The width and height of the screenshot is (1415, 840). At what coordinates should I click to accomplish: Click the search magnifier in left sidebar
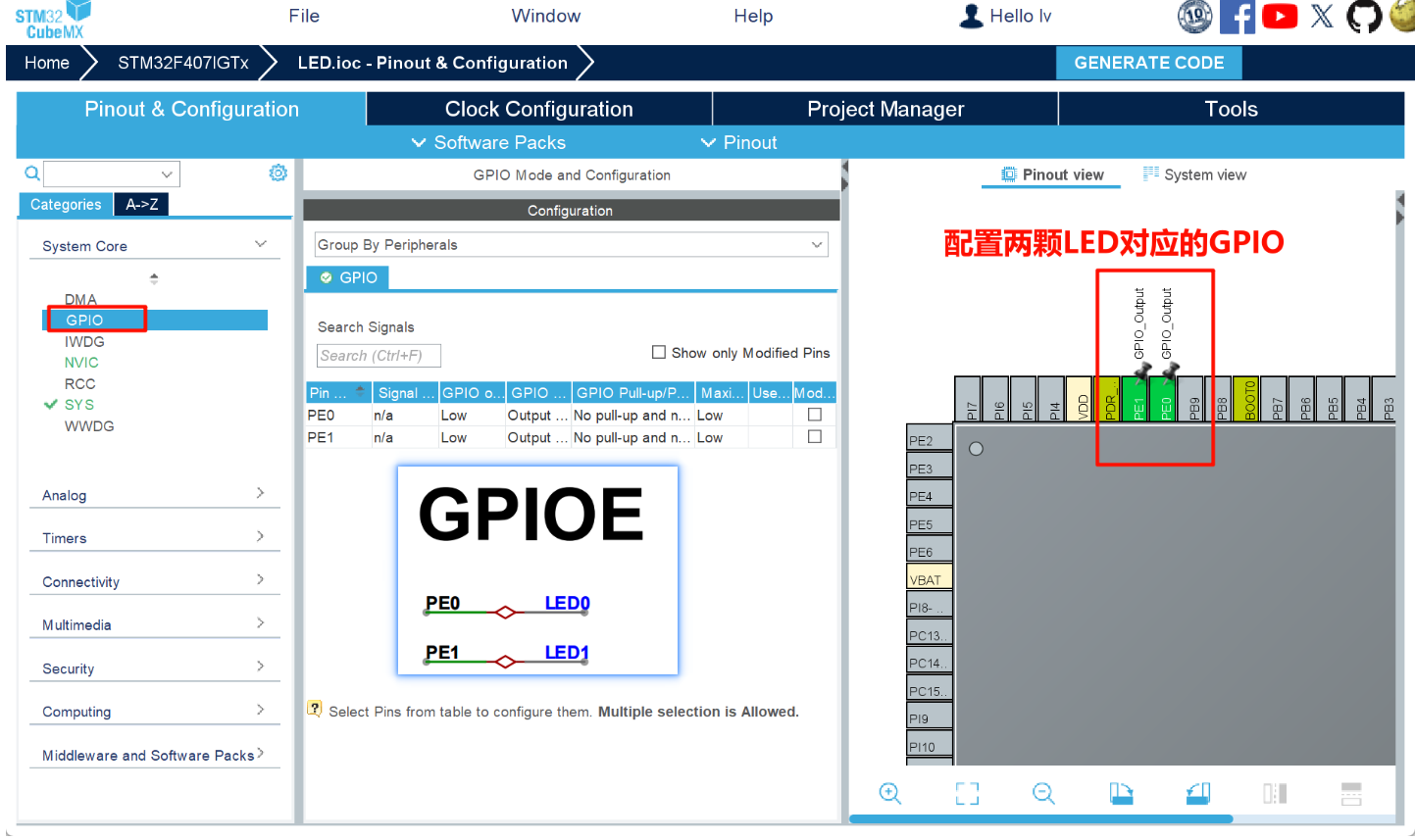point(32,173)
